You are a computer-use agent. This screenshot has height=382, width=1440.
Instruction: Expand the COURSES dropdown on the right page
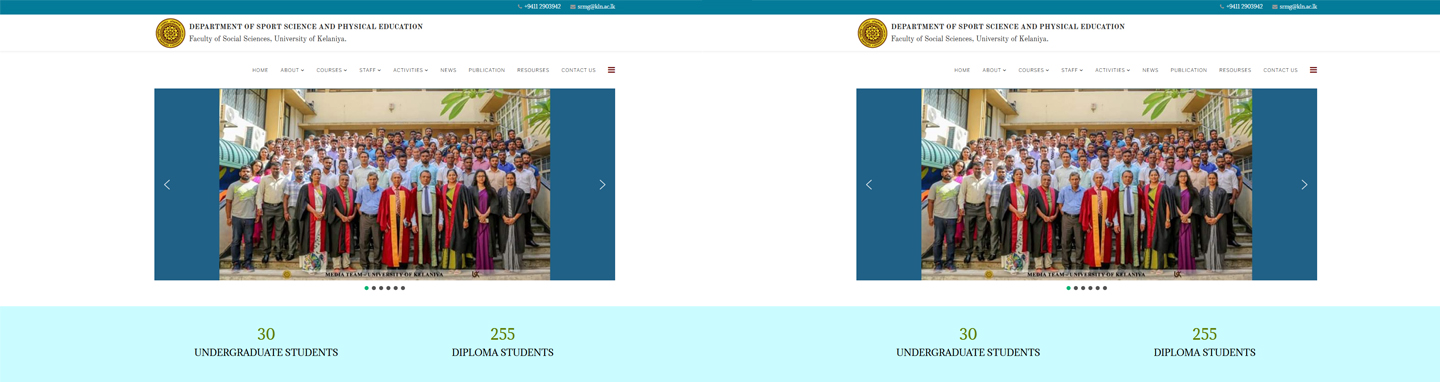(x=1033, y=70)
